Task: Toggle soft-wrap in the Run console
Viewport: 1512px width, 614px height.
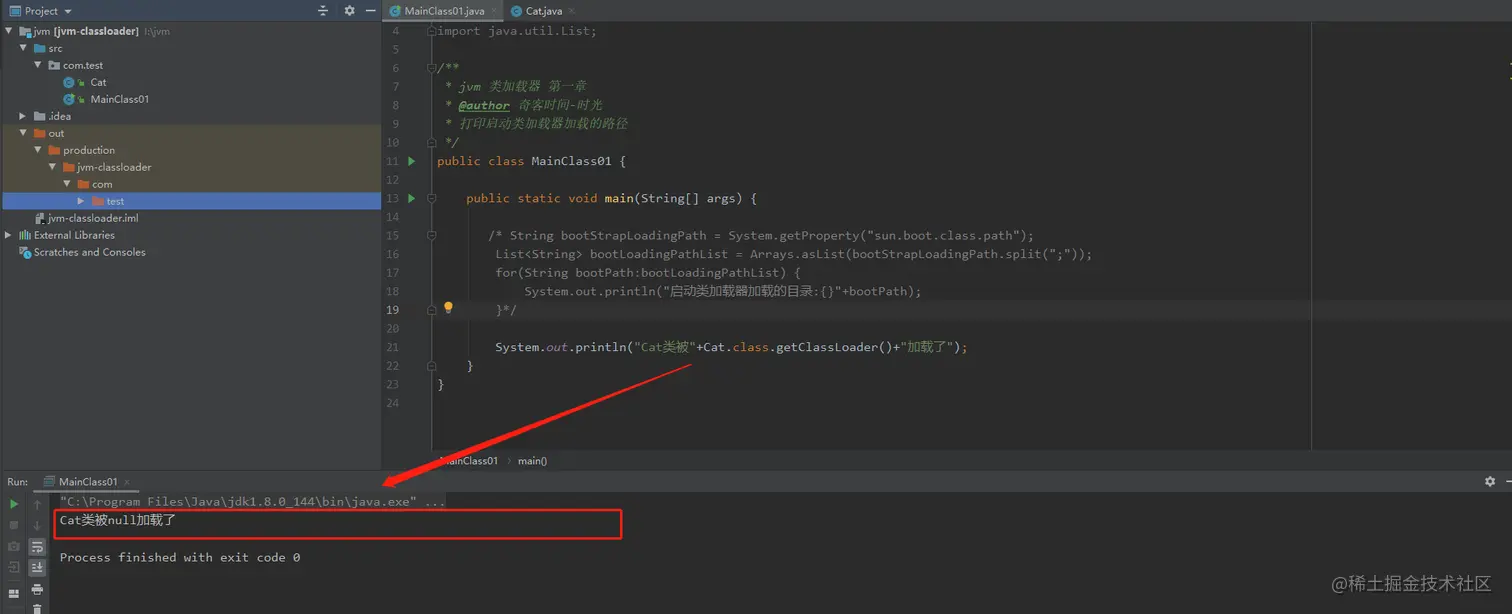Action: [x=37, y=546]
